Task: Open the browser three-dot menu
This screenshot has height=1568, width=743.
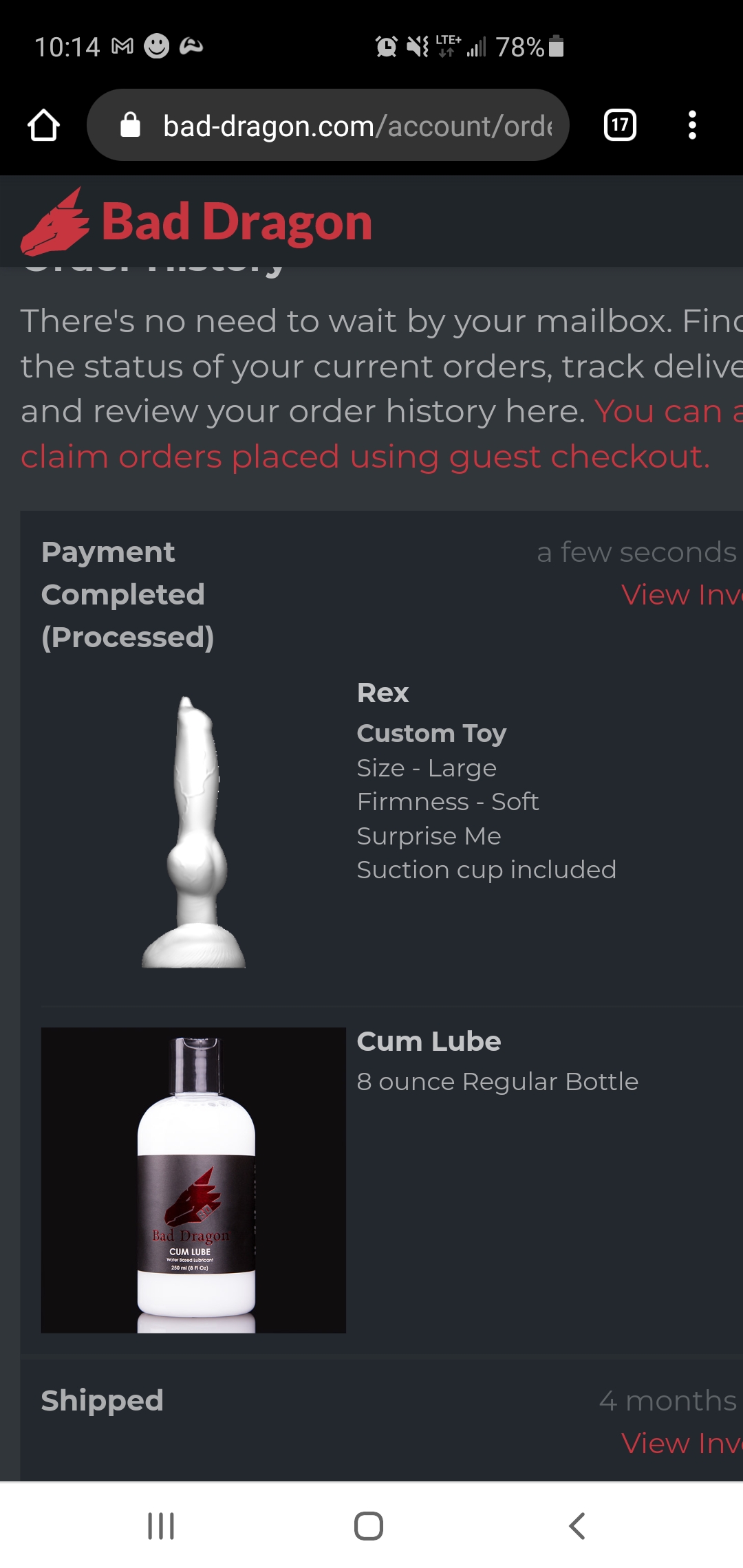Action: [692, 125]
